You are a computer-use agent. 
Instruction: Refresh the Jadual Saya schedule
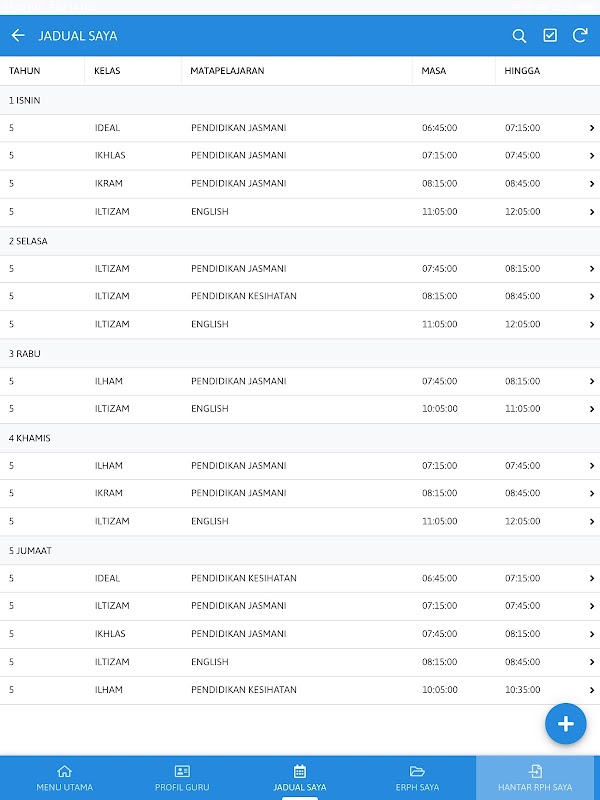(x=580, y=36)
